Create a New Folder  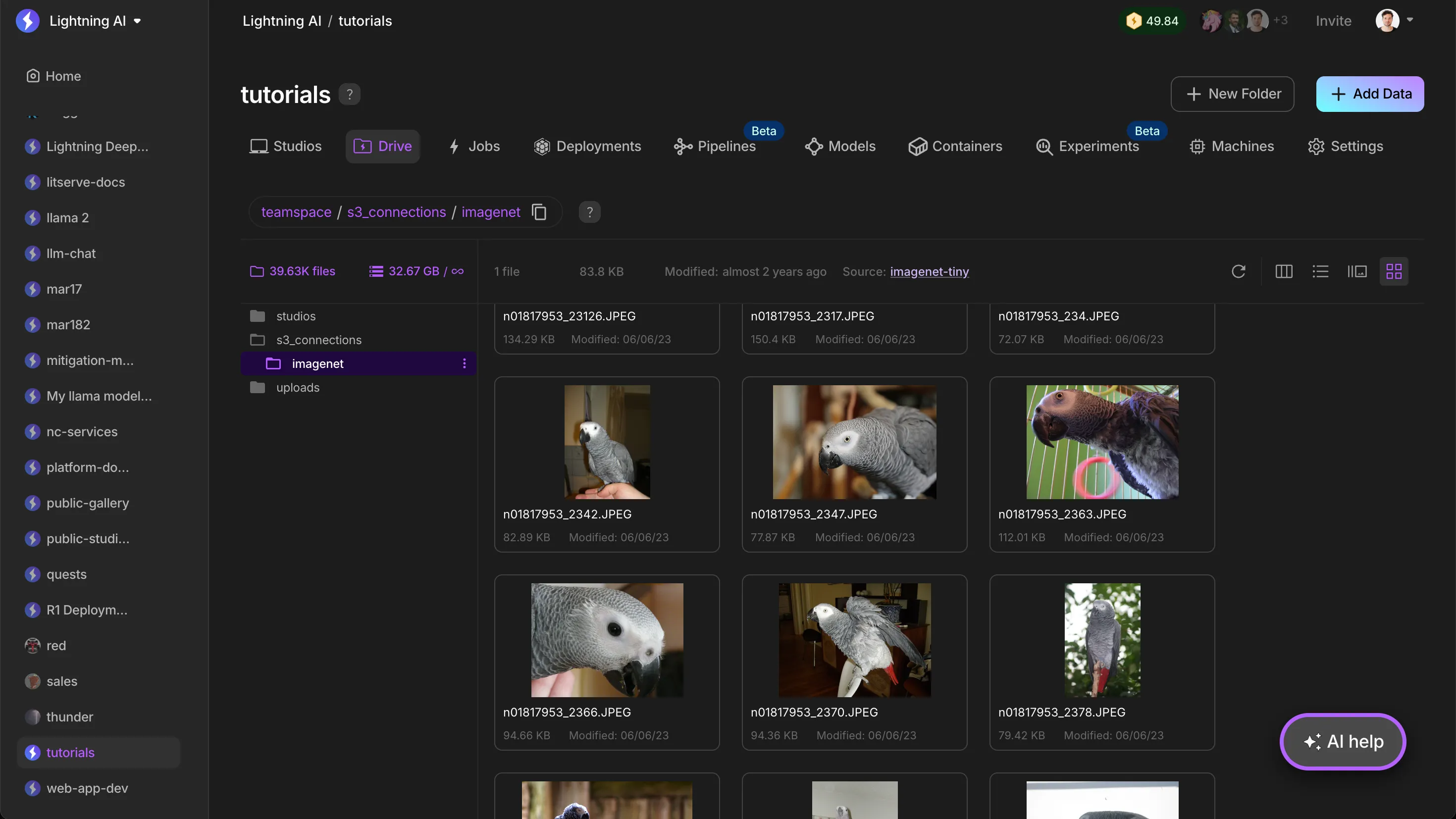pos(1232,94)
